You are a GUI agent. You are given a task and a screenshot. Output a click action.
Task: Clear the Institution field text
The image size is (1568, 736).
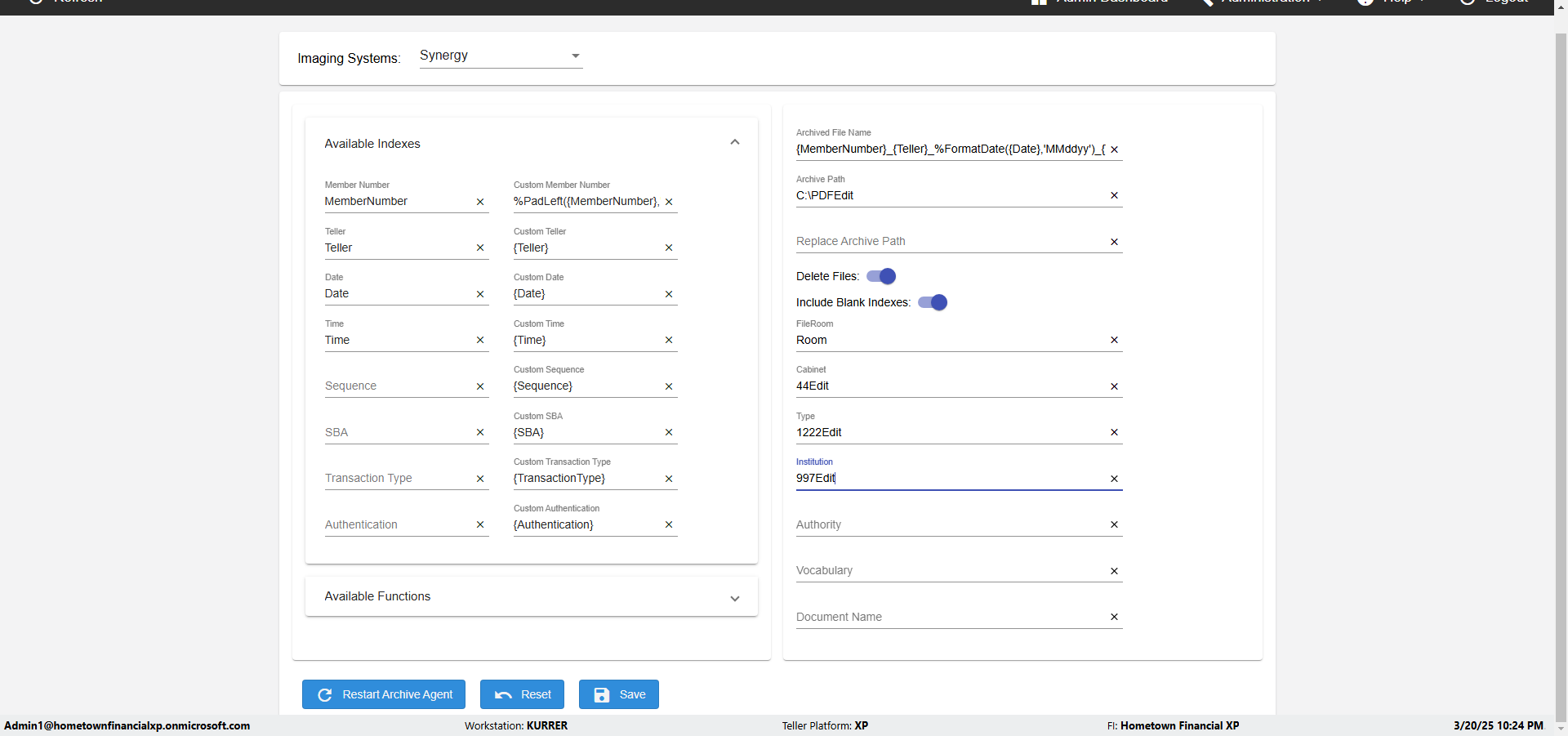pos(1114,479)
